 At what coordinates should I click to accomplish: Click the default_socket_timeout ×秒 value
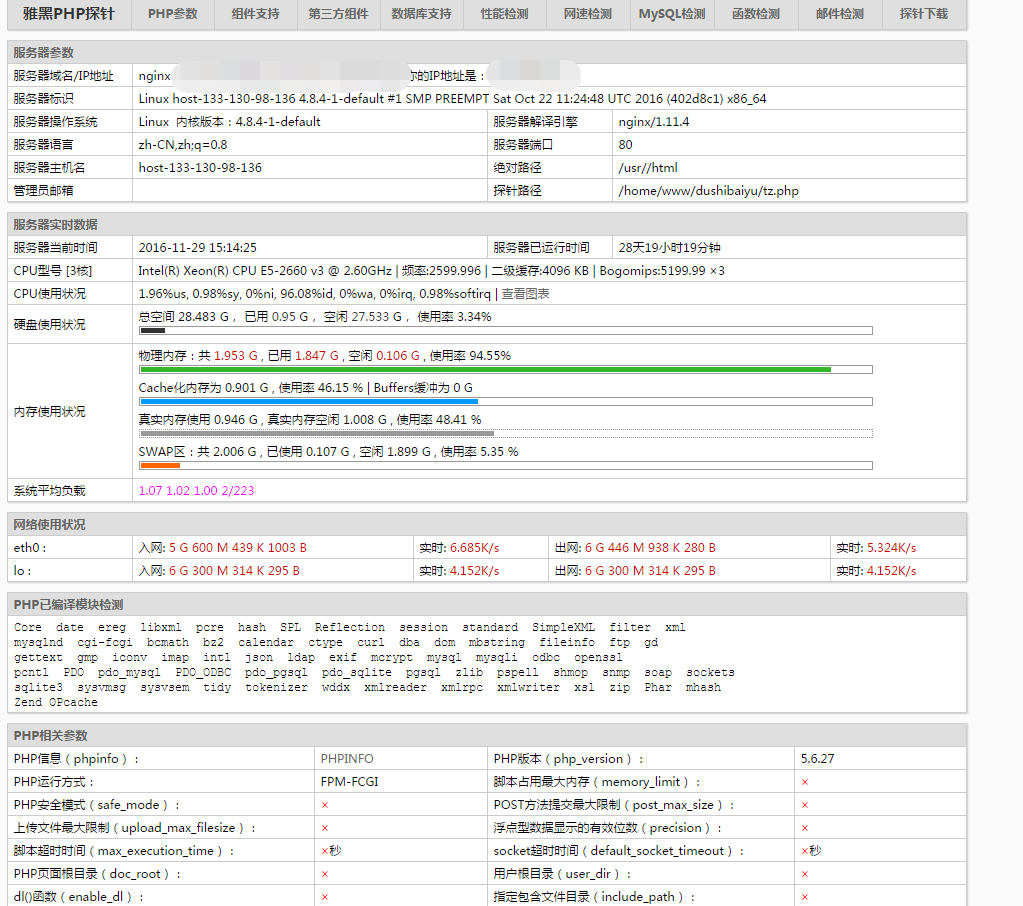click(x=811, y=851)
